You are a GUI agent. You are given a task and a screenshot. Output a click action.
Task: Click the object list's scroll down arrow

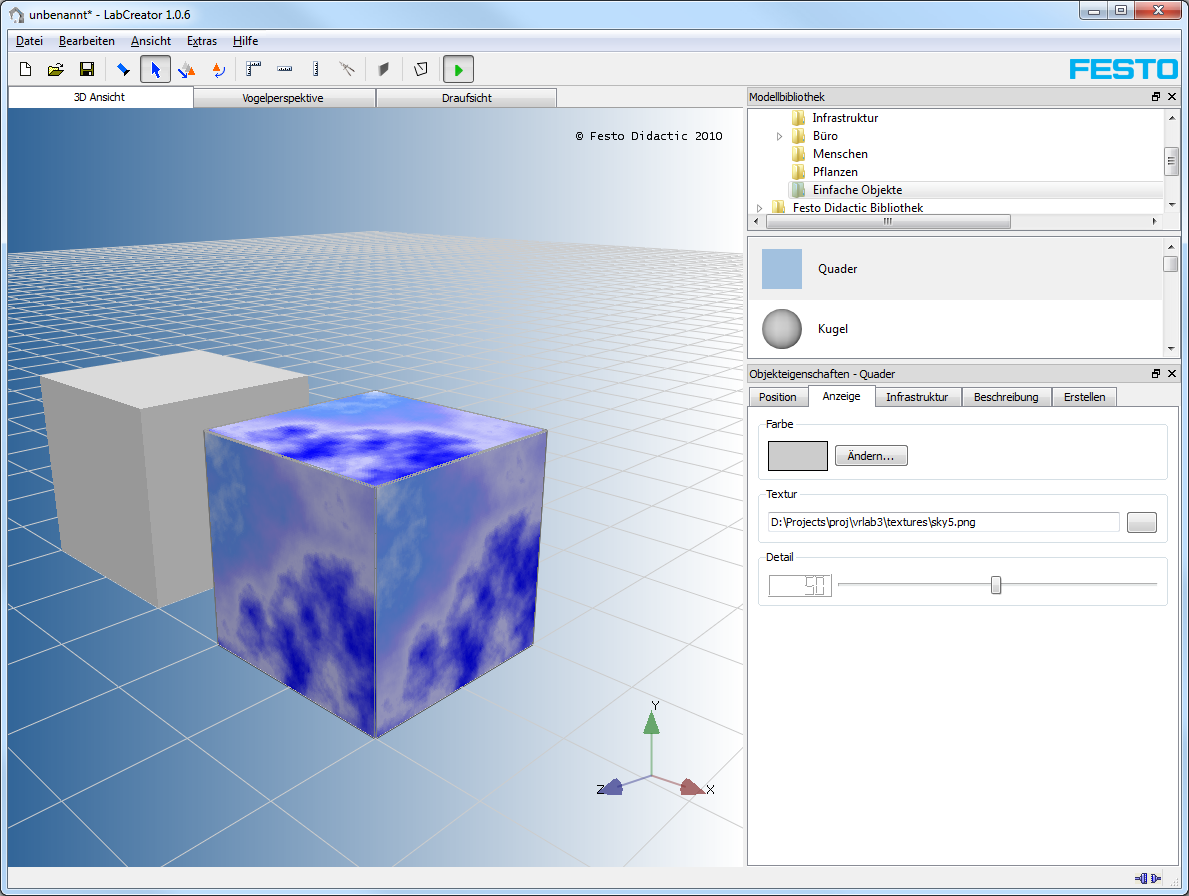1172,349
